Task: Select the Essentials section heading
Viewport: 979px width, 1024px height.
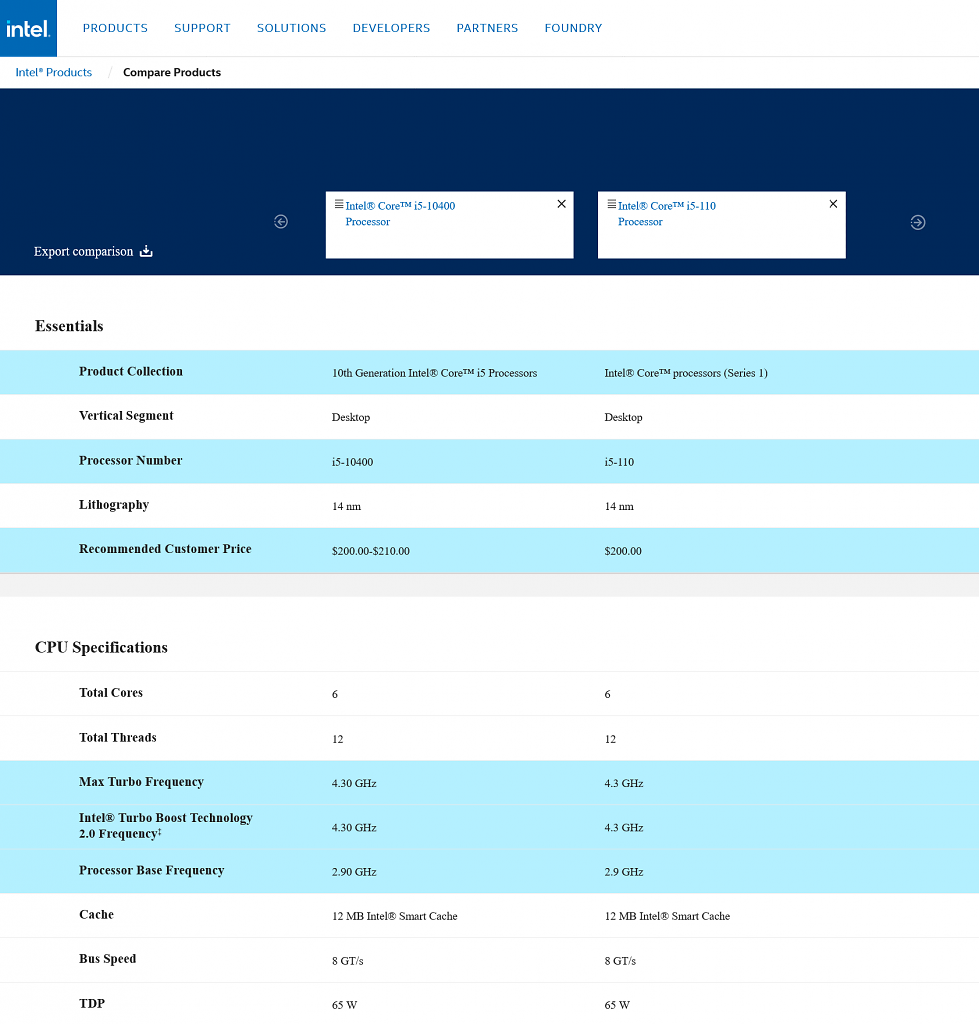Action: (x=69, y=326)
